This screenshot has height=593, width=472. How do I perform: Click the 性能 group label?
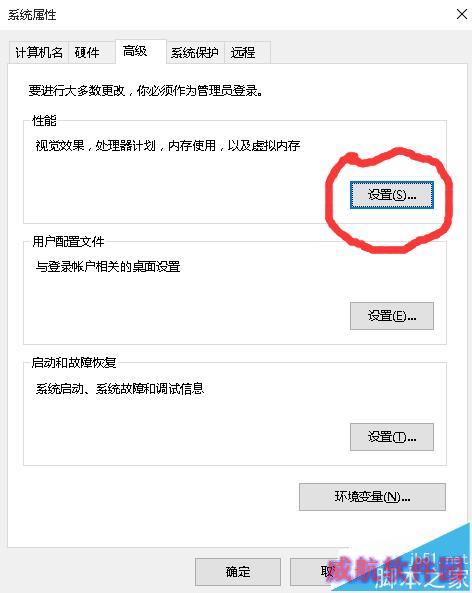coord(44,121)
